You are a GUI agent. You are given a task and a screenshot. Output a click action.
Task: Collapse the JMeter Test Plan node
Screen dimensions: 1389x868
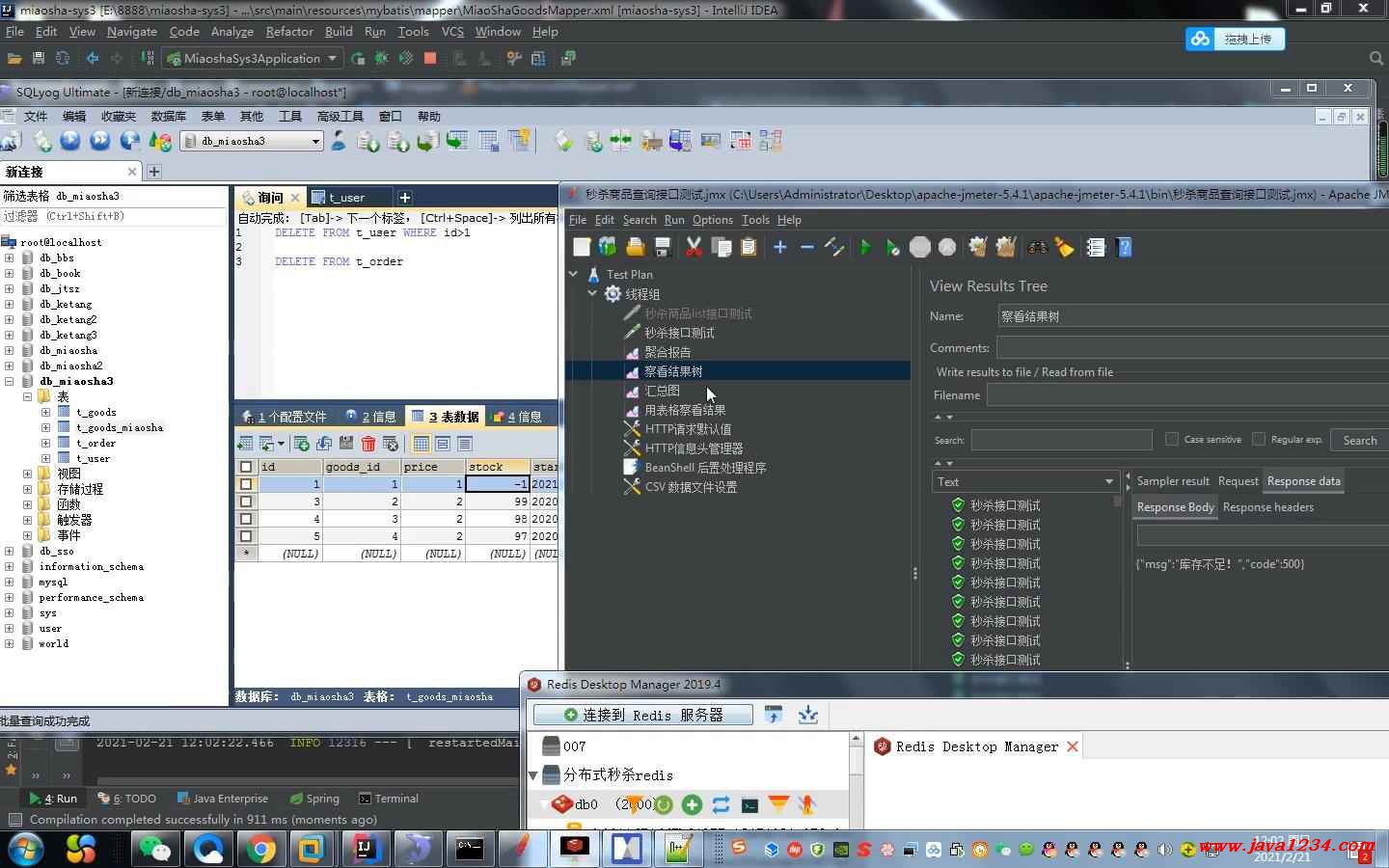[x=574, y=274]
